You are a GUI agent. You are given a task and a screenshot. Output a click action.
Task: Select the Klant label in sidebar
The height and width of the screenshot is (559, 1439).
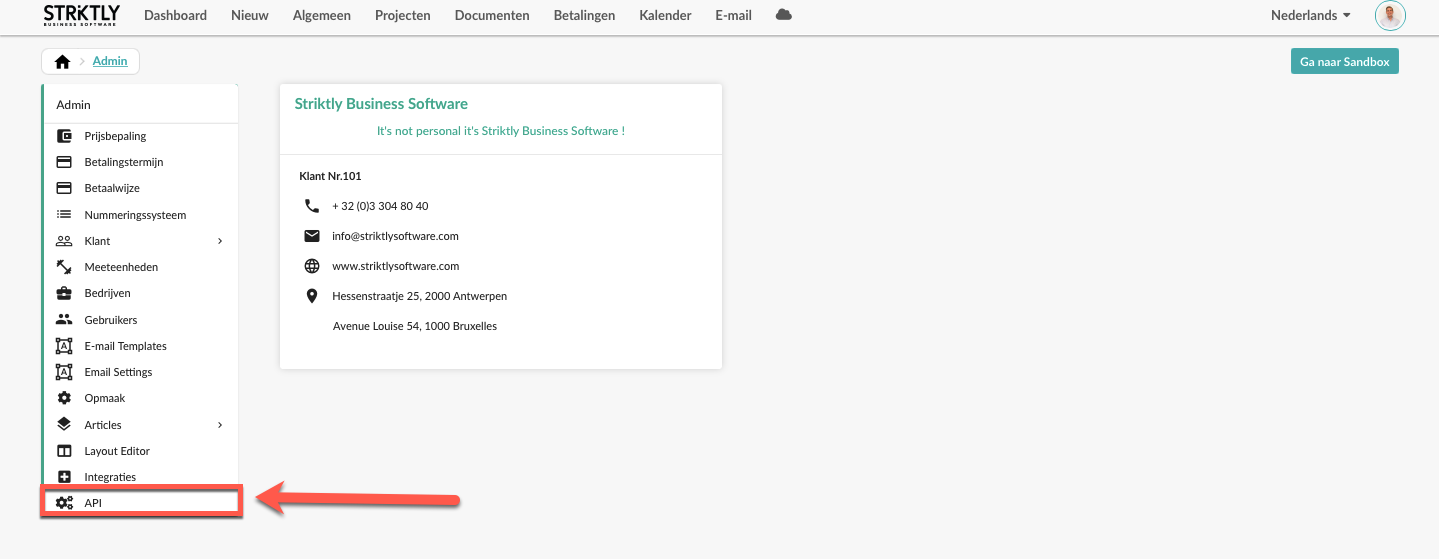98,241
